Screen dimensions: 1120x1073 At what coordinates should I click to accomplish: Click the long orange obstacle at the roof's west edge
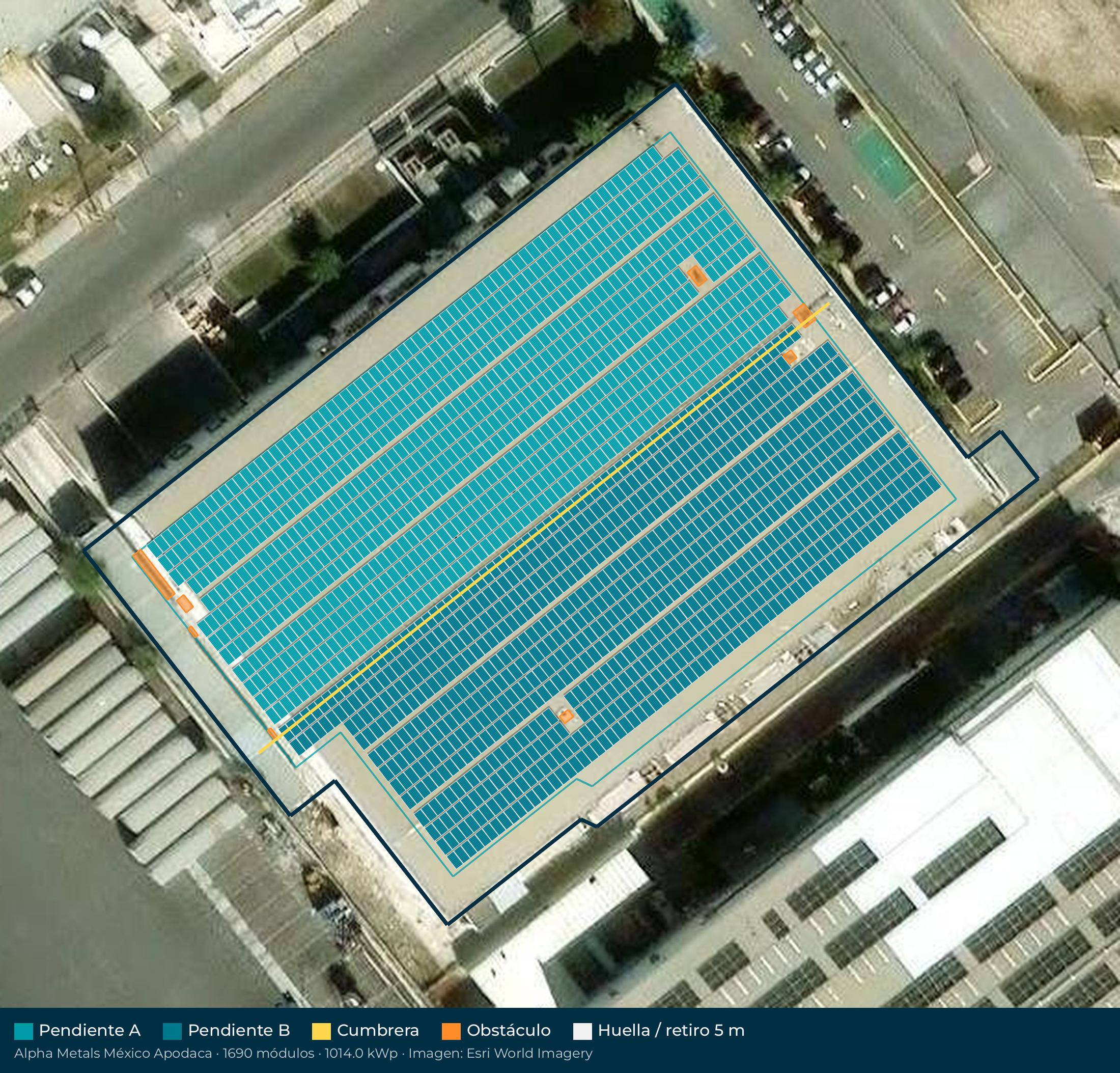(154, 574)
